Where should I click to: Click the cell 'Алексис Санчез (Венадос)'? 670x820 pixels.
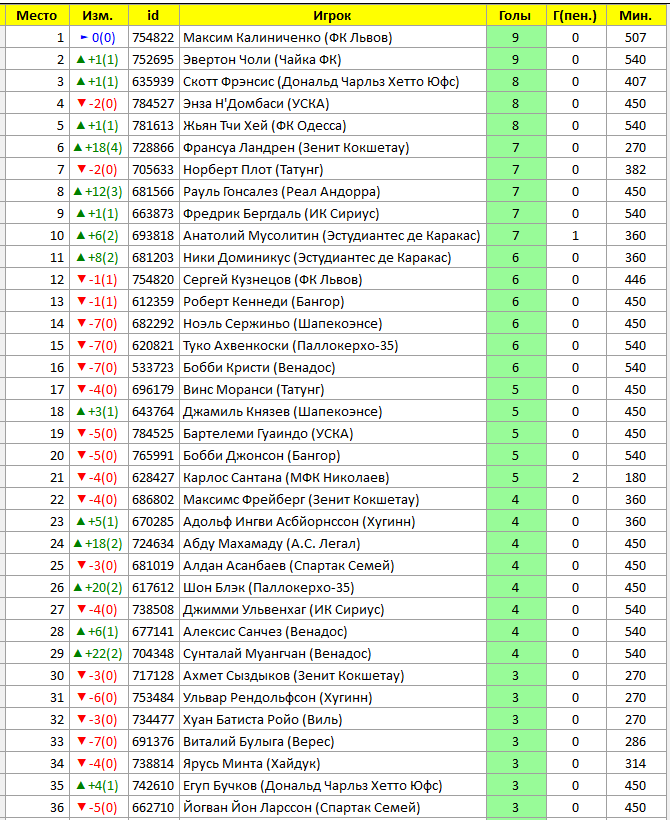[333, 631]
